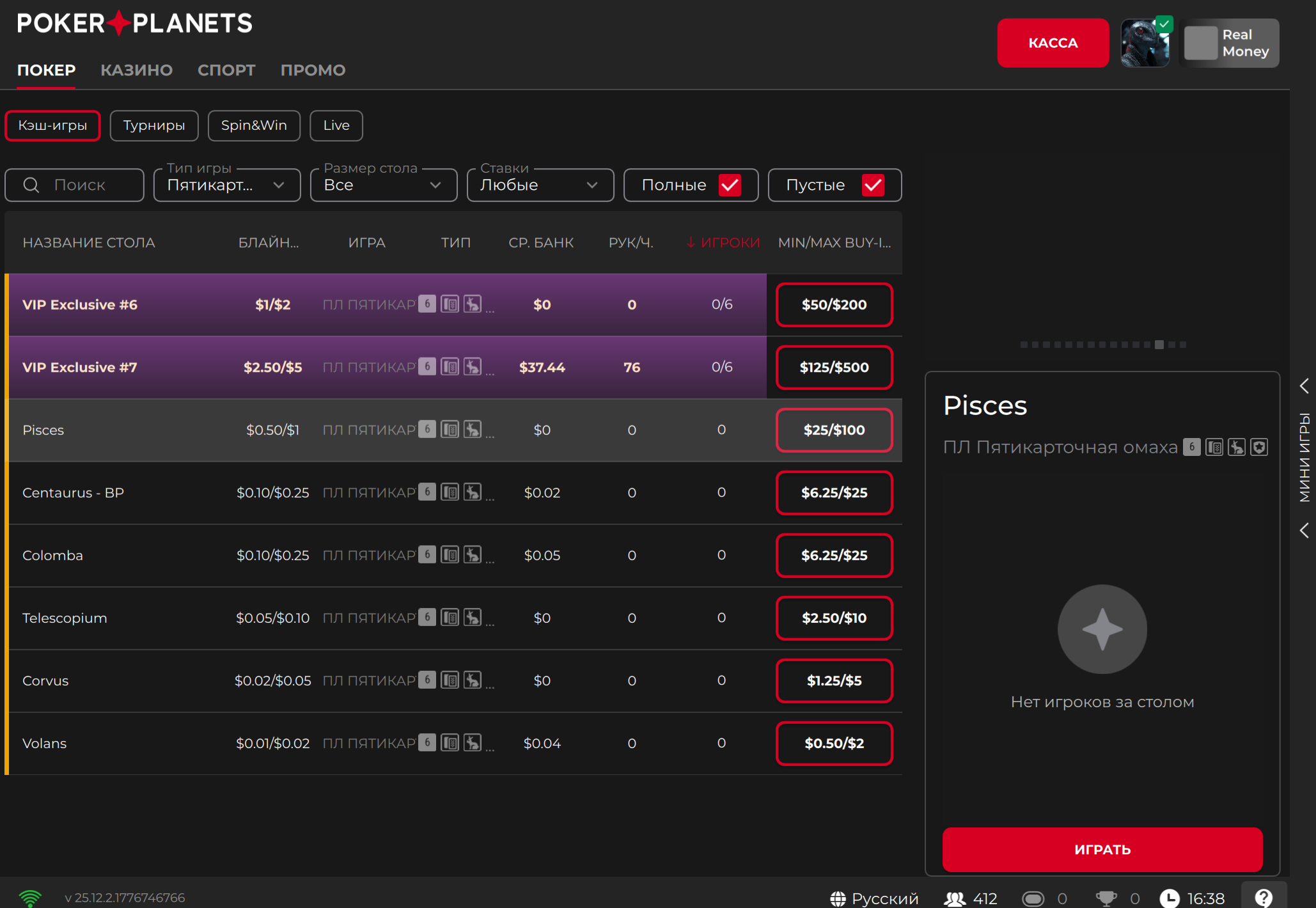Click the rabbit icon in VIP Exclusive #6 row
This screenshot has height=908, width=1316.
pos(473,304)
